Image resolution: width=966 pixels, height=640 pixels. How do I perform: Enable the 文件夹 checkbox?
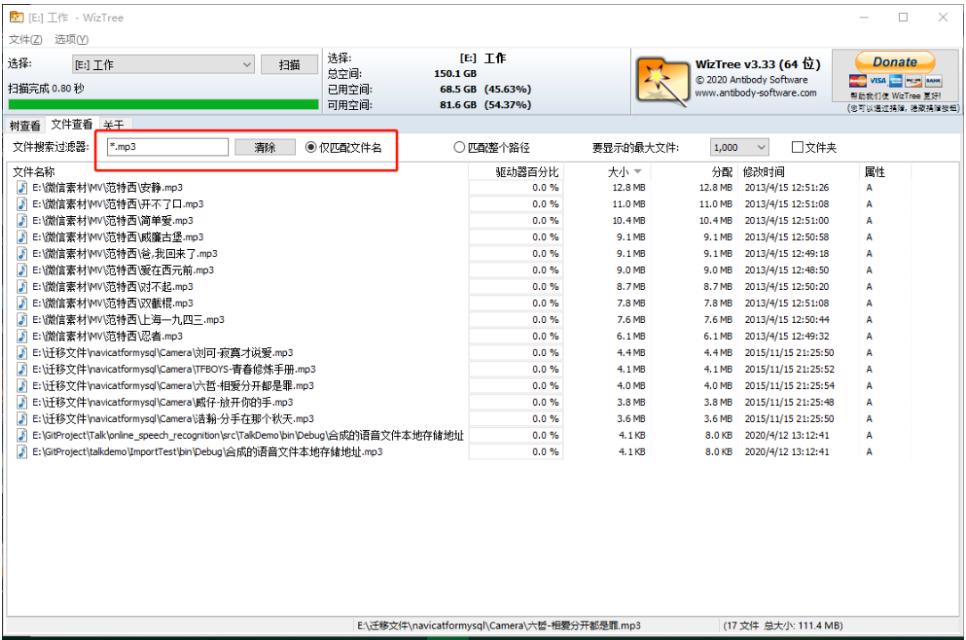797,147
